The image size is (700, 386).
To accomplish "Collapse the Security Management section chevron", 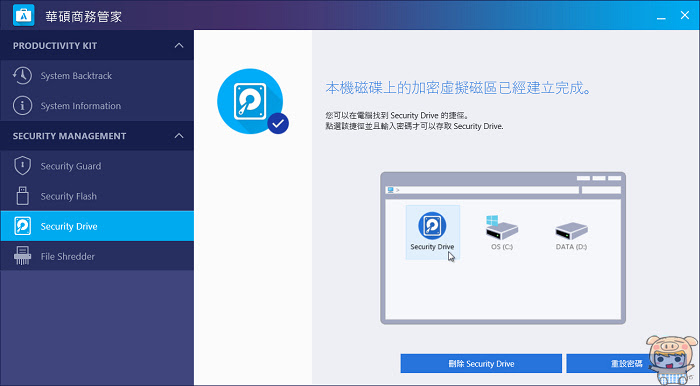I will coord(179,136).
